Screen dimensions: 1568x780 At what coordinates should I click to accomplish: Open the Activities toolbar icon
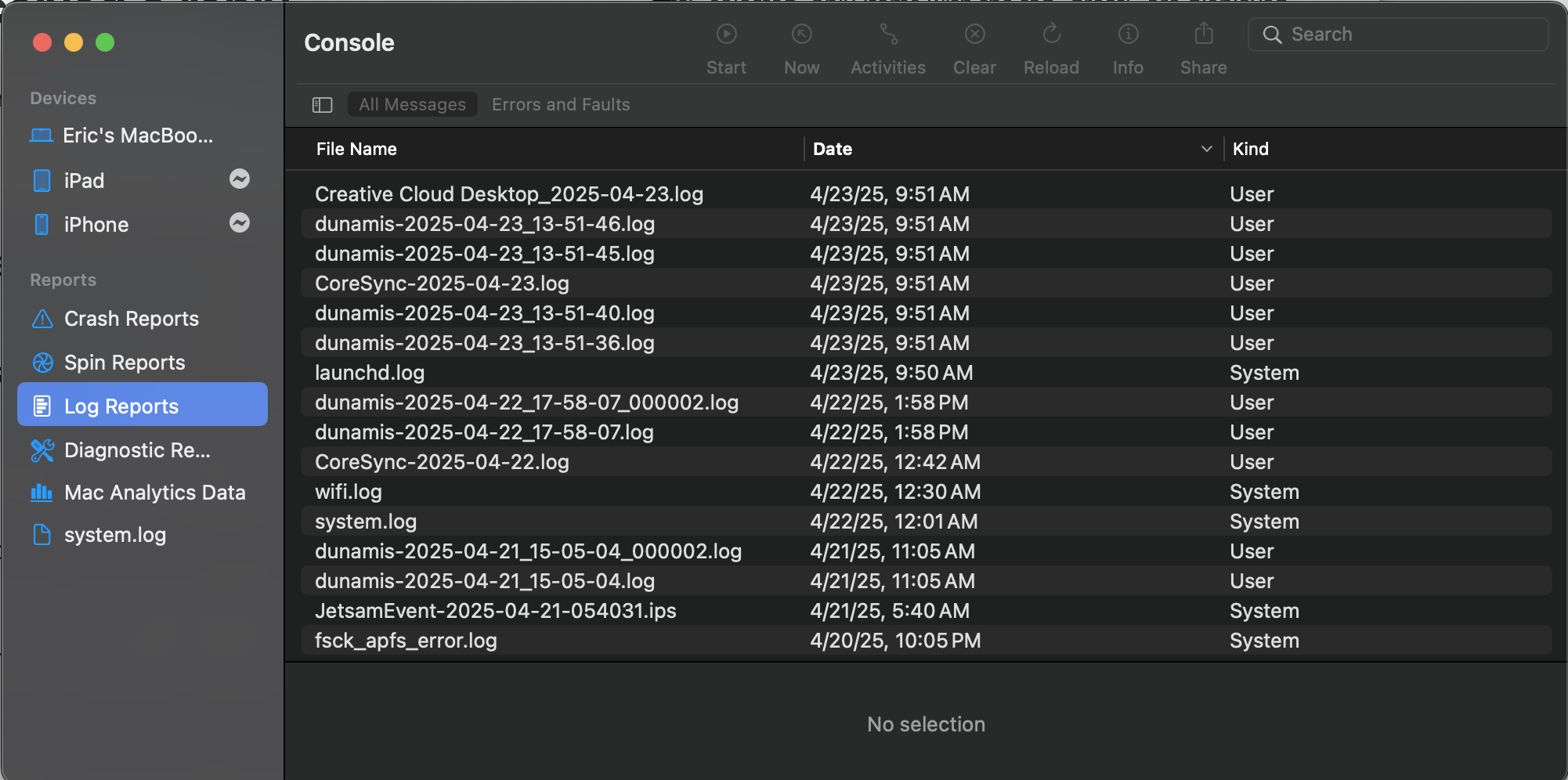[x=888, y=34]
